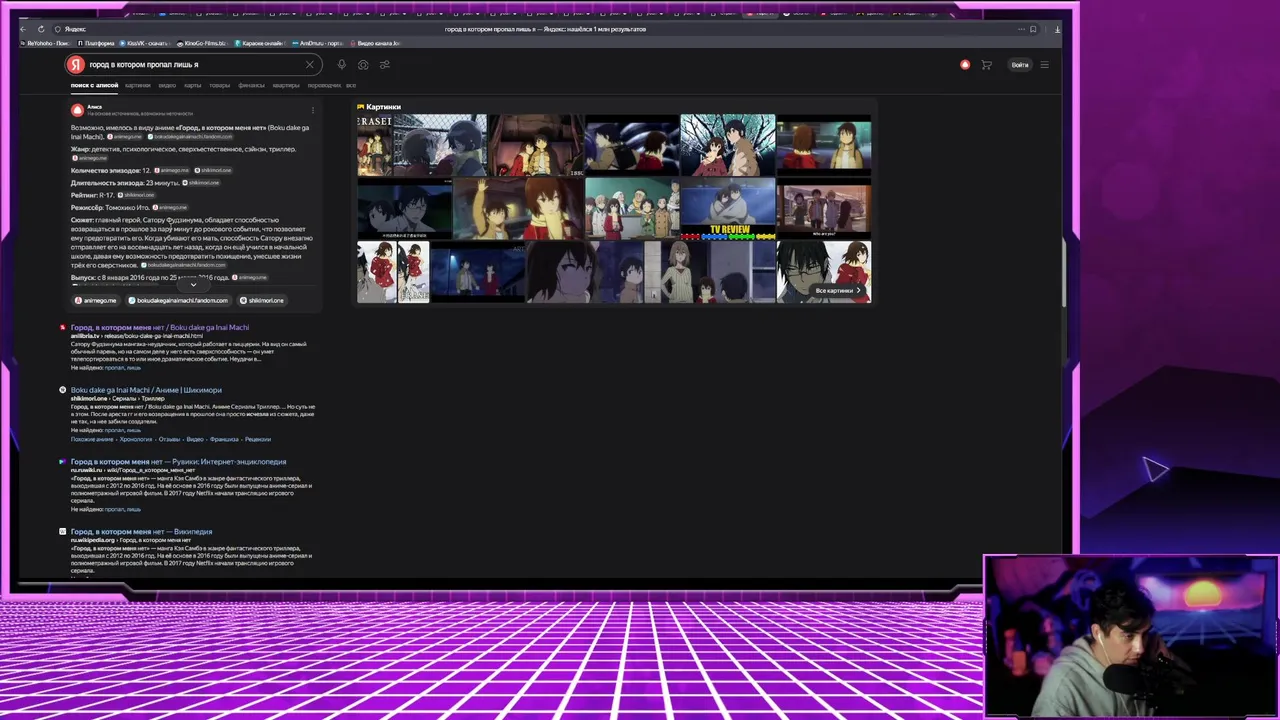
Task: Open the hamburger menu beside Войти
Action: click(1044, 65)
